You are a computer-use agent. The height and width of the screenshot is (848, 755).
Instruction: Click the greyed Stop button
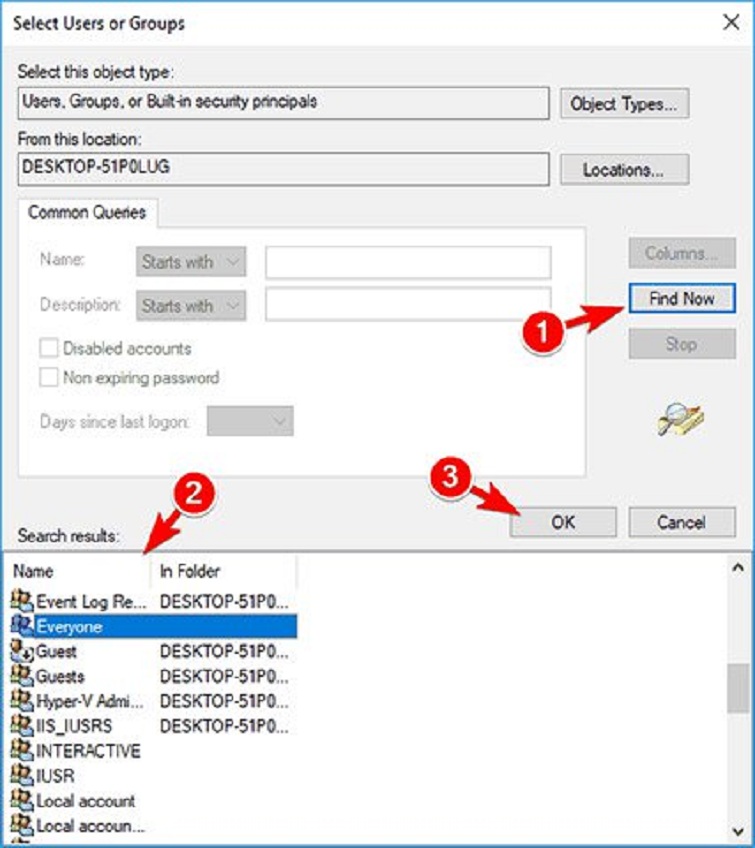pos(681,343)
